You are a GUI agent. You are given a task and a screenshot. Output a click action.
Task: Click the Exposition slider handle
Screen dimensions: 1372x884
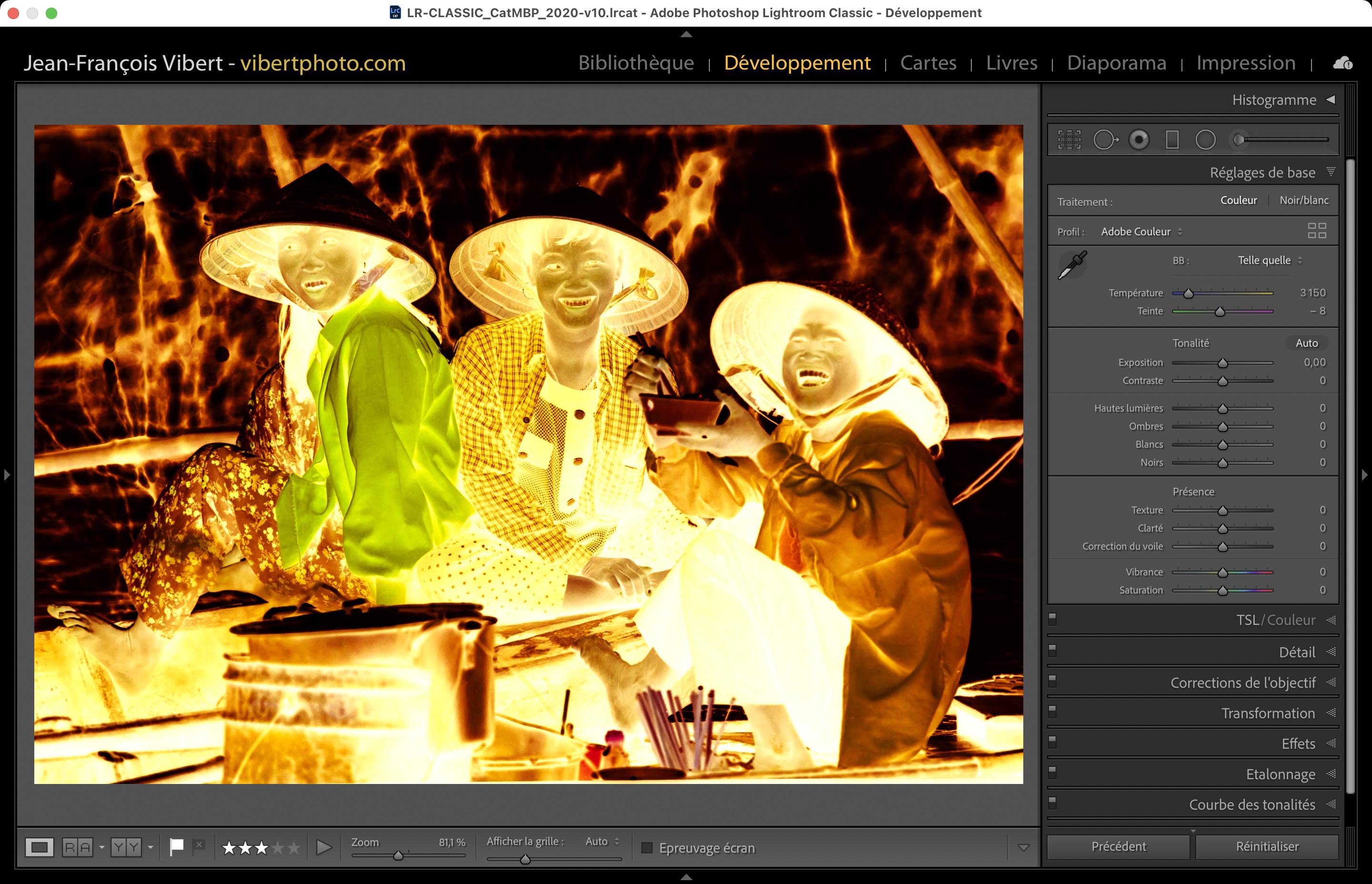pyautogui.click(x=1223, y=363)
